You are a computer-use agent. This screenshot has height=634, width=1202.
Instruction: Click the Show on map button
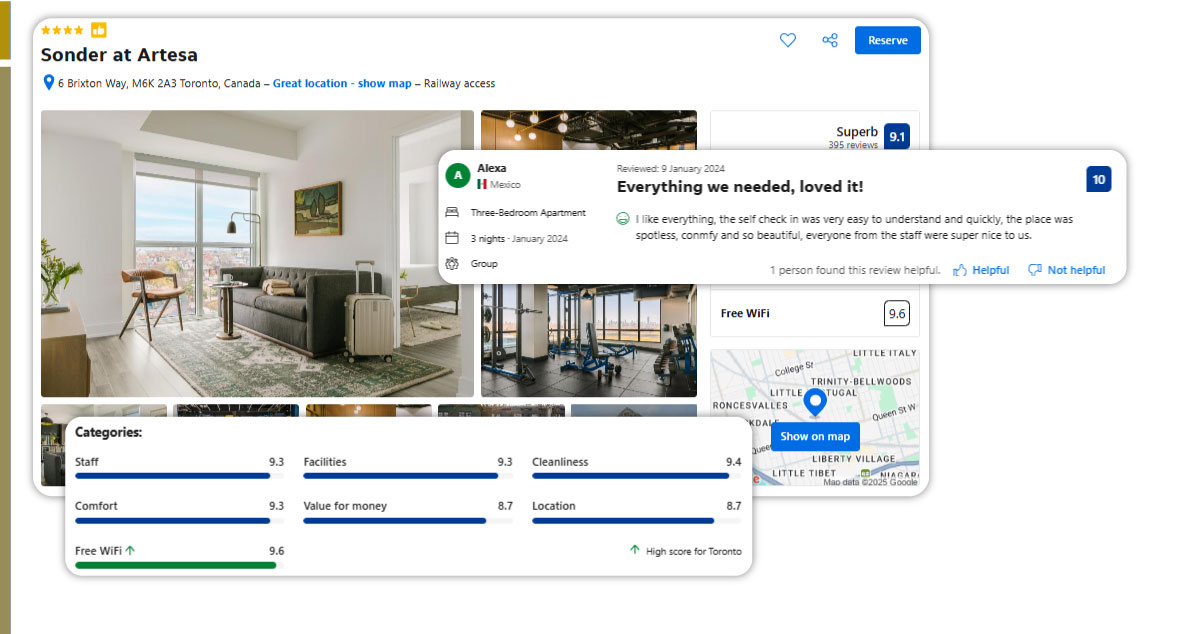coord(815,436)
